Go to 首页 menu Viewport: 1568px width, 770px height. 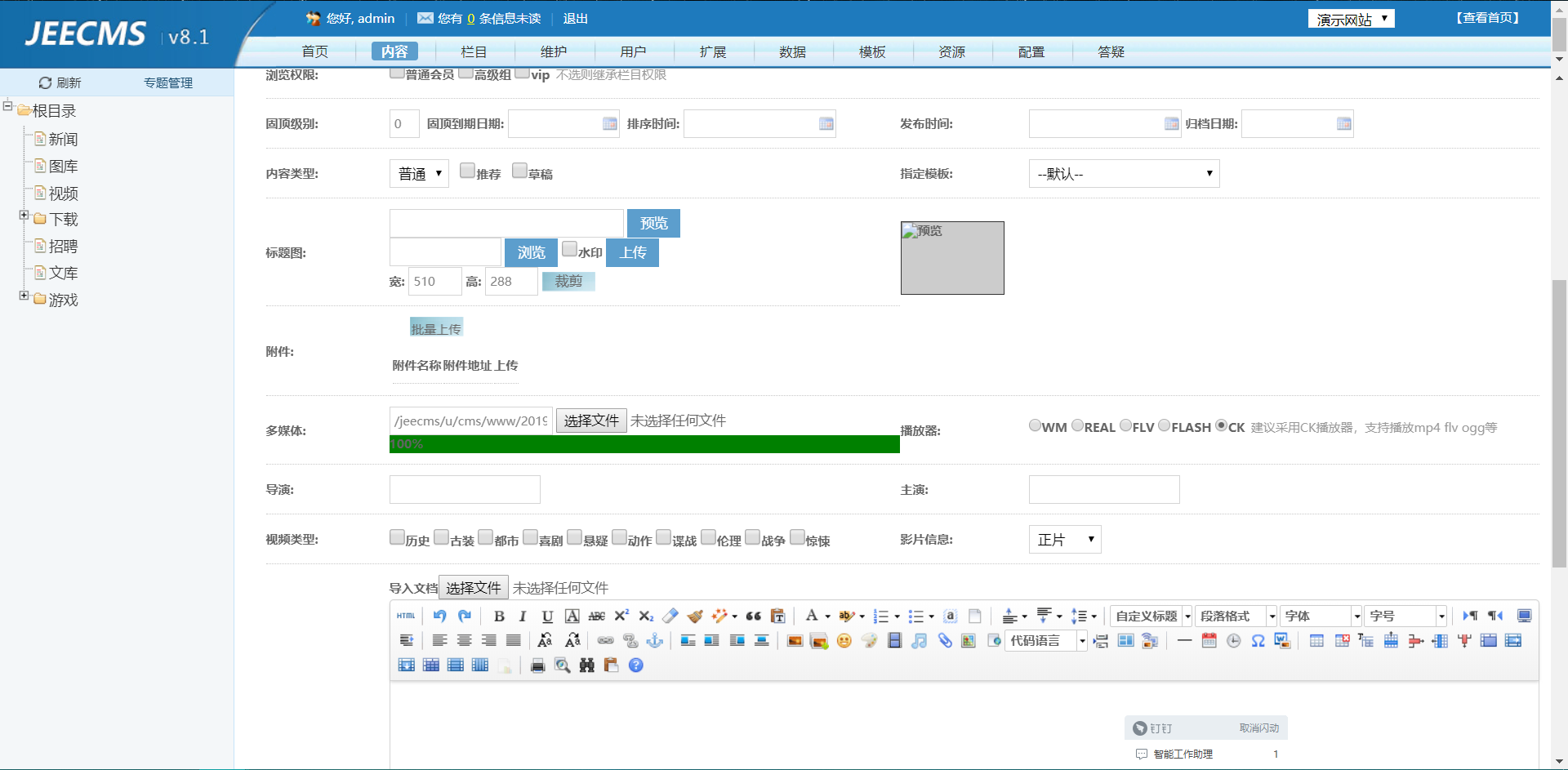(x=314, y=51)
